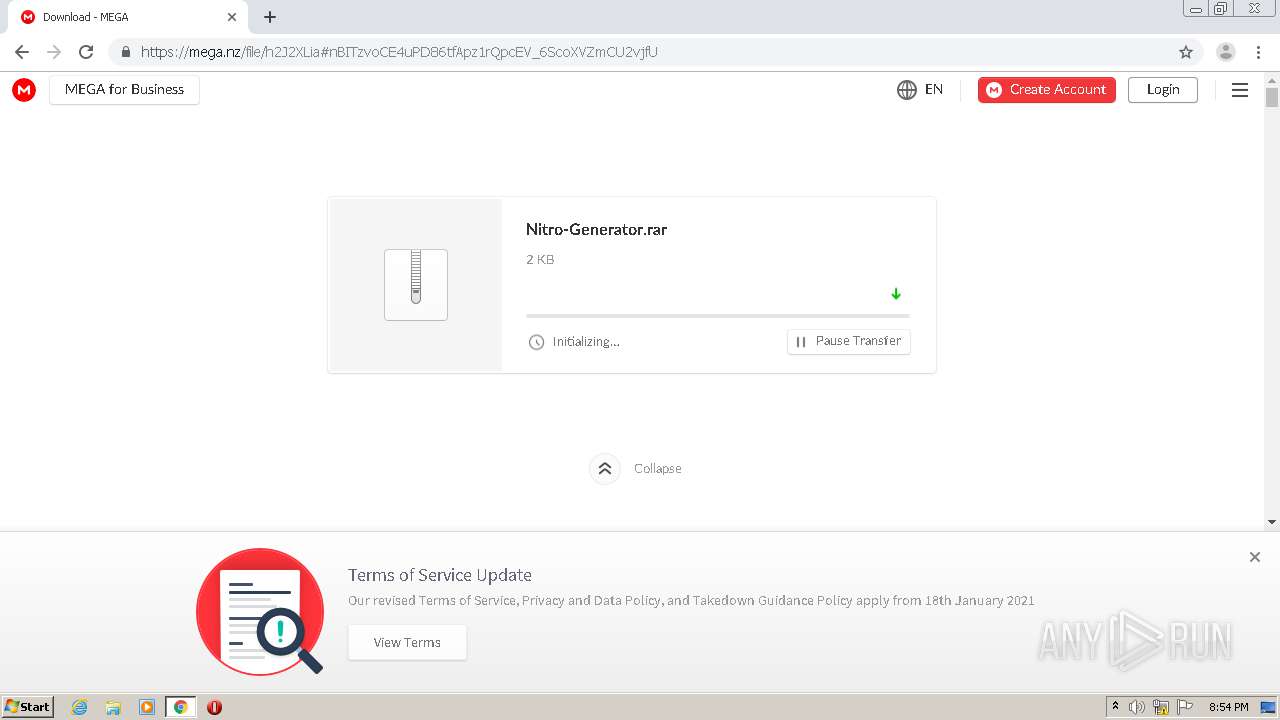Choose the EN language label

(x=934, y=89)
